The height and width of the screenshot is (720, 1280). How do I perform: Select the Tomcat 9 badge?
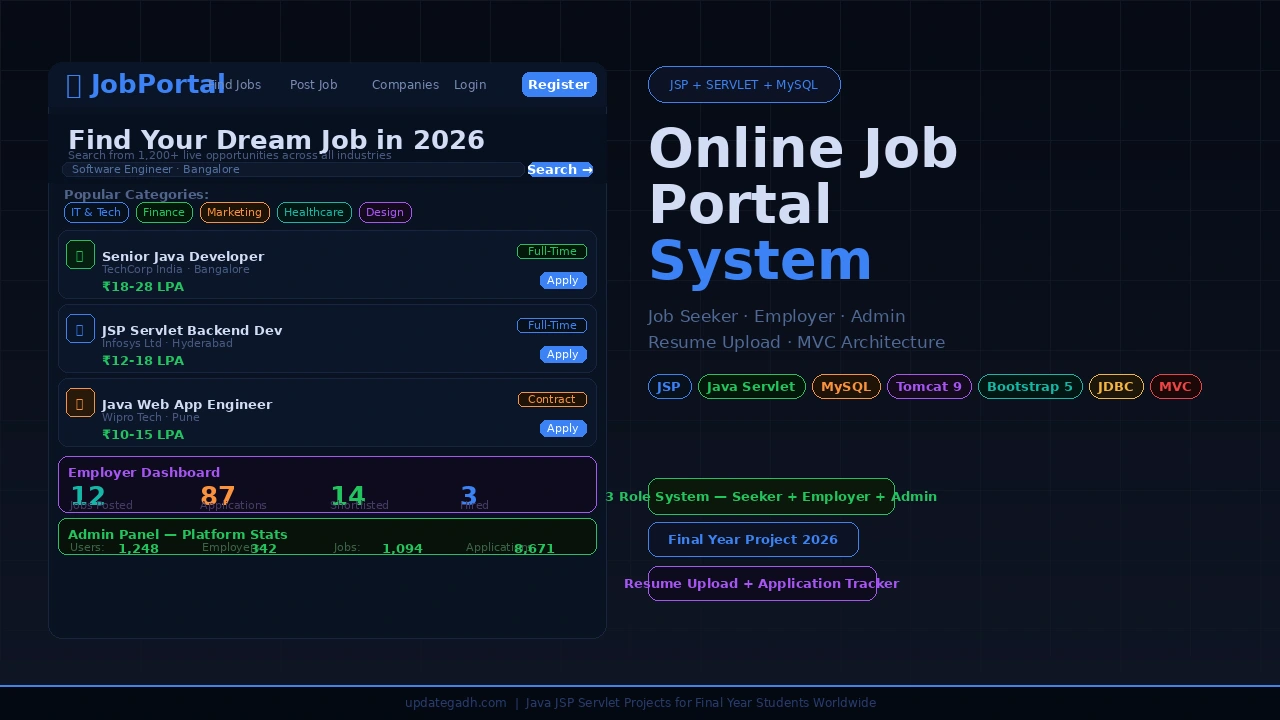[929, 386]
